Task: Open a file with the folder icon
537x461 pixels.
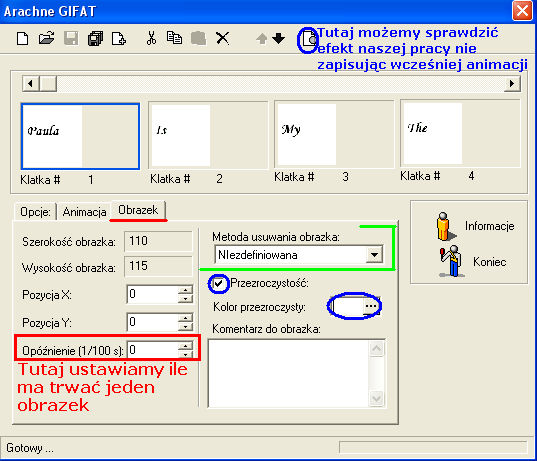Action: [x=47, y=38]
